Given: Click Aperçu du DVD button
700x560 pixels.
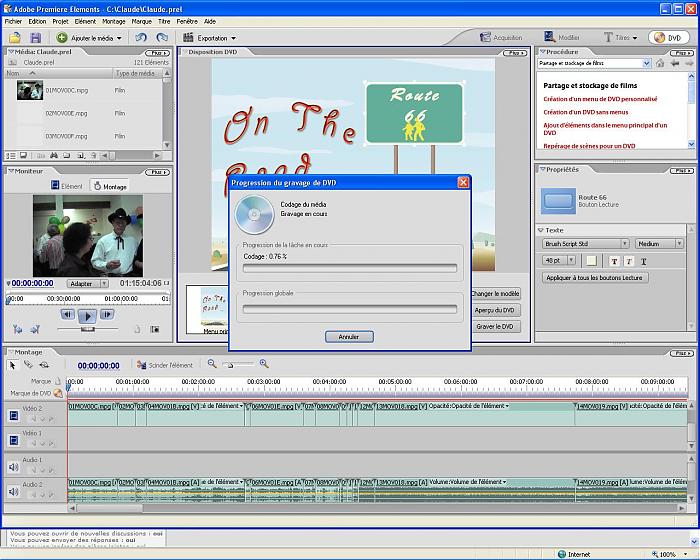Looking at the screenshot, I should [496, 310].
